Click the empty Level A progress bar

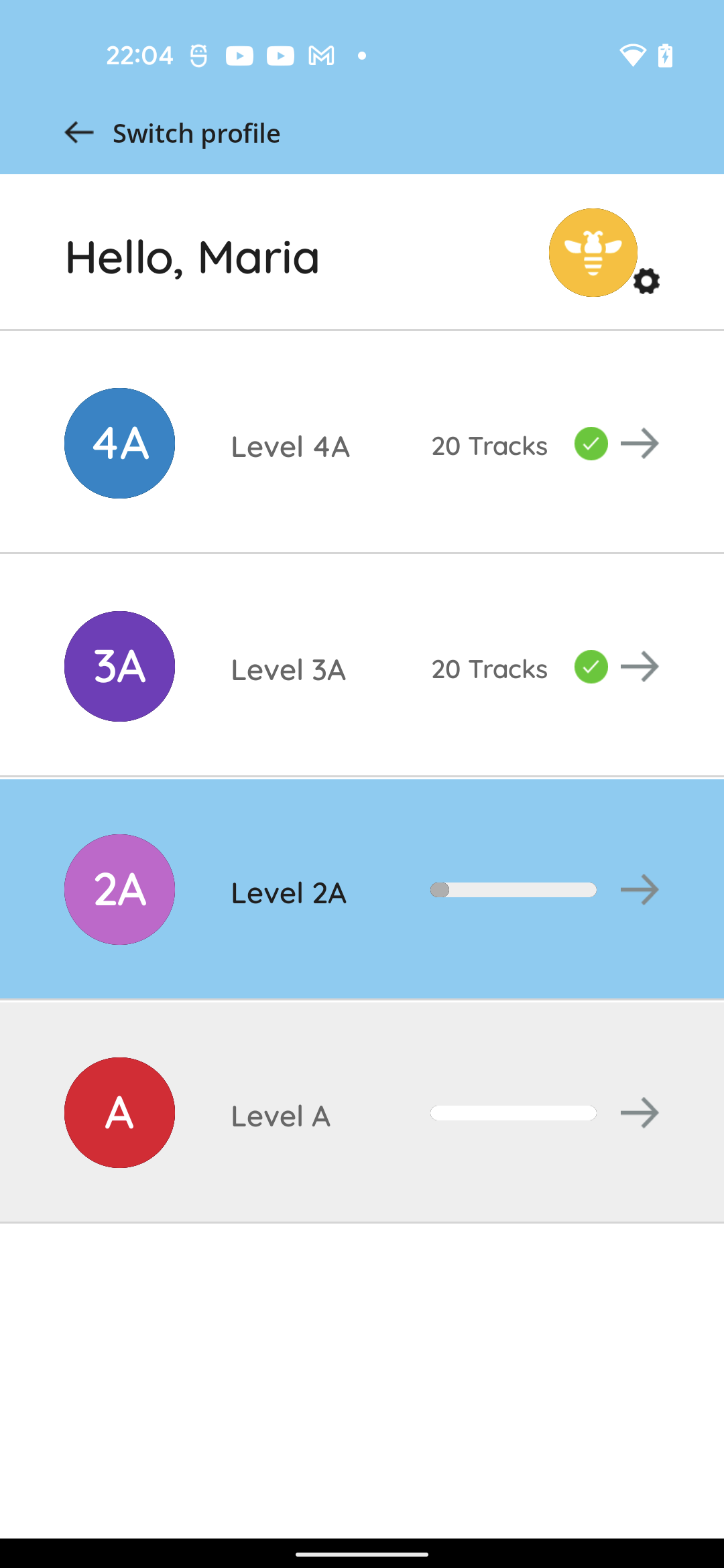[514, 1113]
